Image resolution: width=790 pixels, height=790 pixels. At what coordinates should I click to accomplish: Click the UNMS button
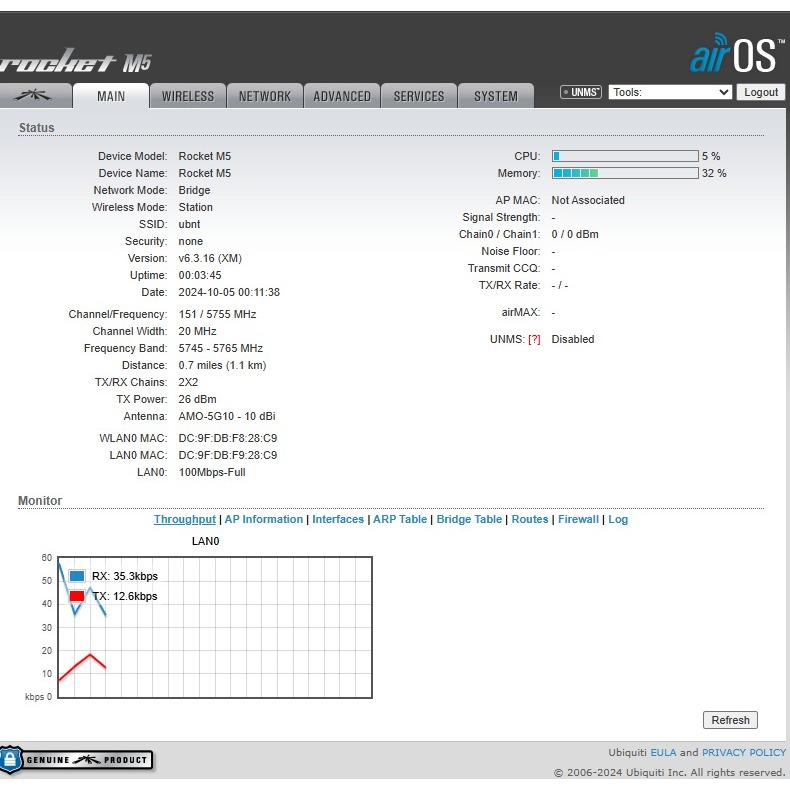pos(581,92)
